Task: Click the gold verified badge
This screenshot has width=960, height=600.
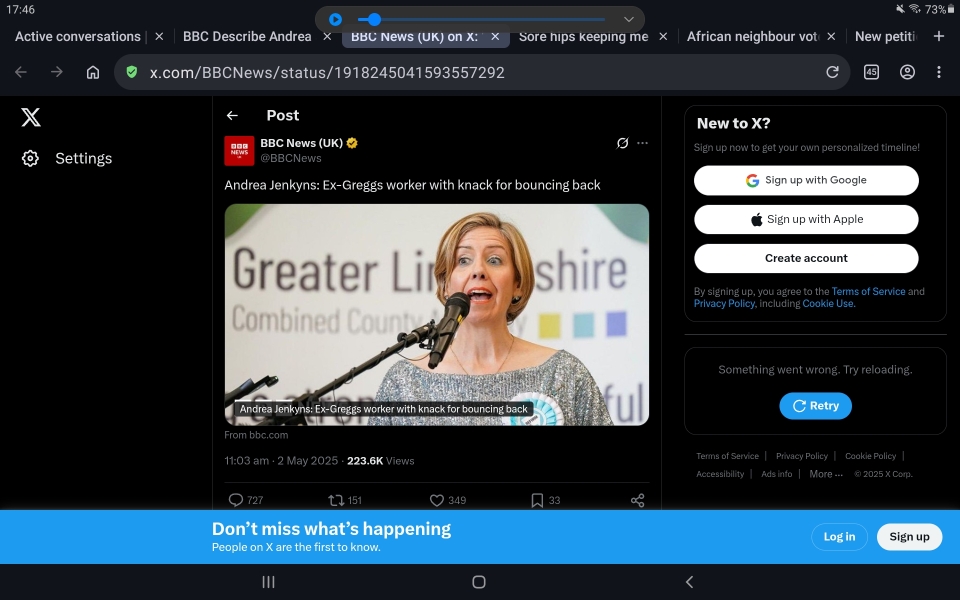Action: click(352, 143)
